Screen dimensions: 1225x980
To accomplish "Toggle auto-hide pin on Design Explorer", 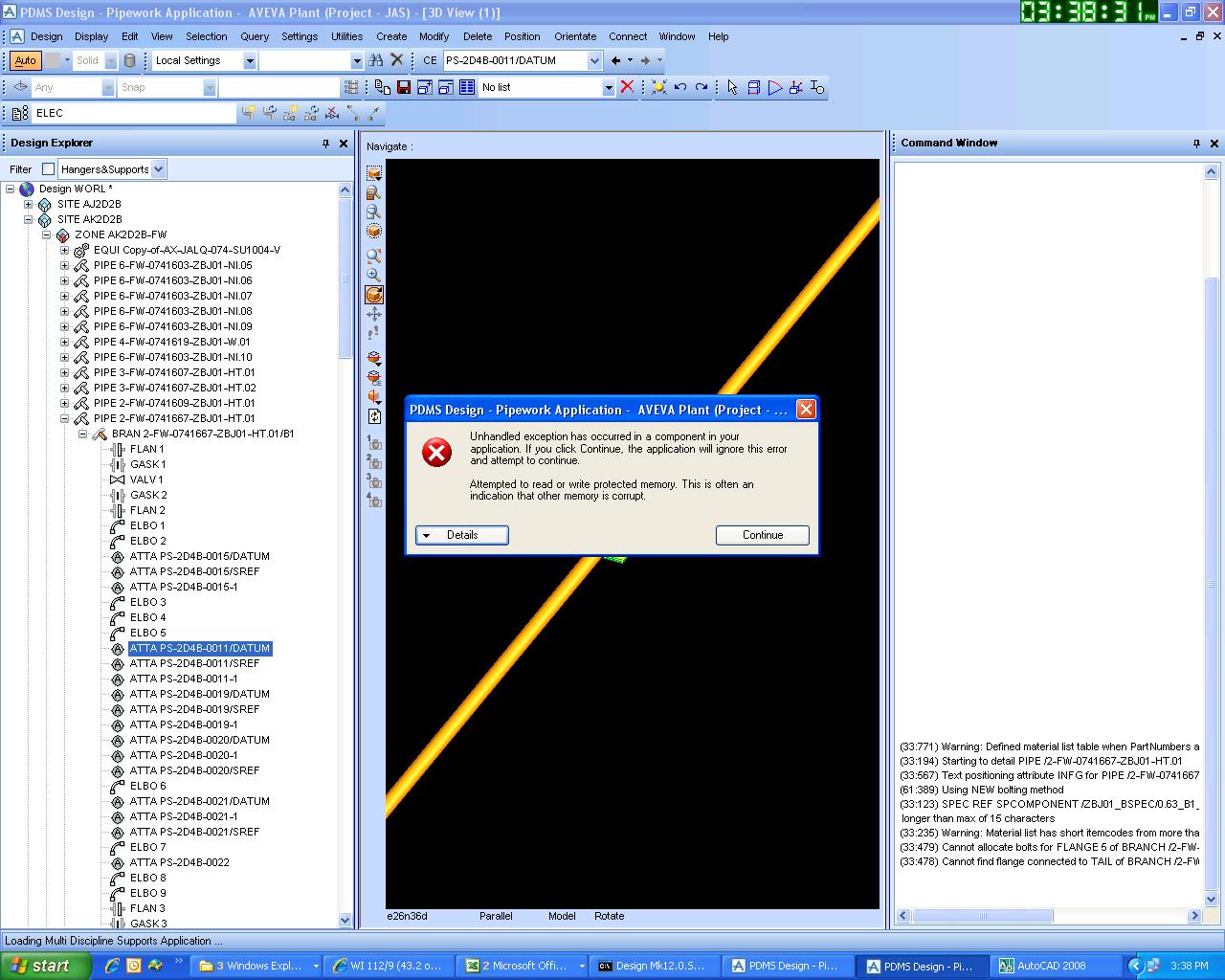I will click(325, 144).
